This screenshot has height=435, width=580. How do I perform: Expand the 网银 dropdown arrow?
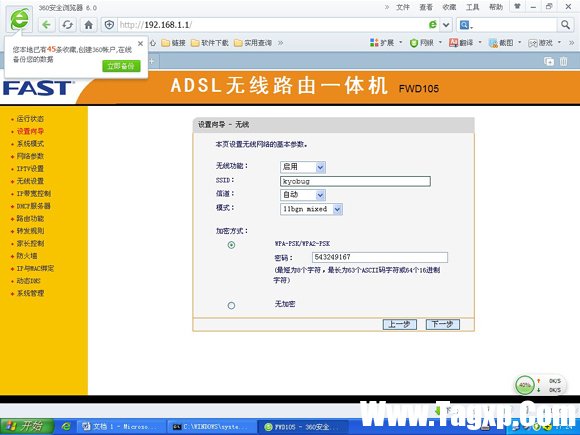(x=440, y=43)
